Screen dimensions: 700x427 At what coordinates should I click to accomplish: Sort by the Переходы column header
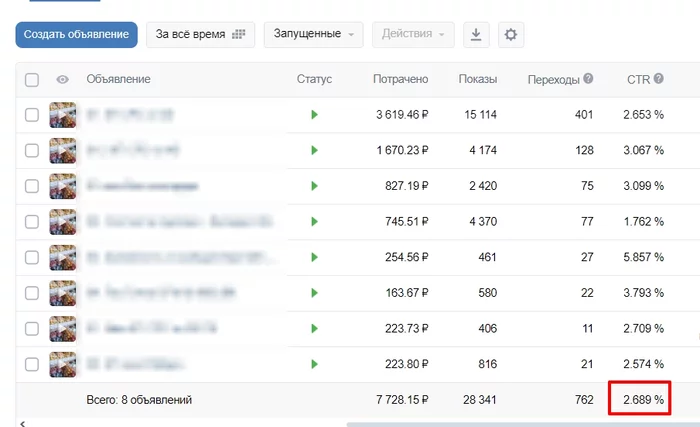point(554,80)
